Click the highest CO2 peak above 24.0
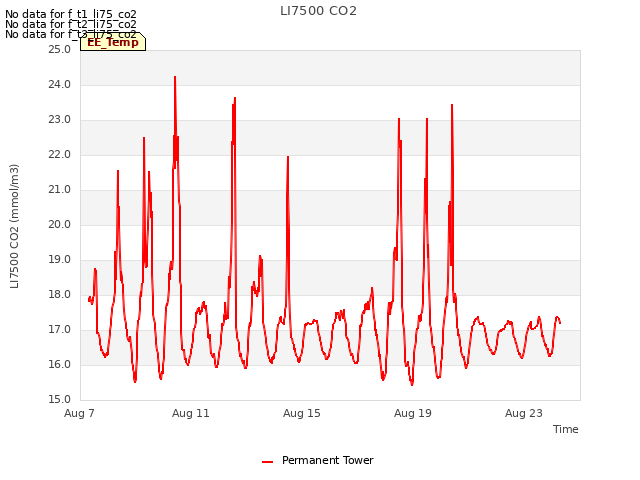The image size is (640, 480). coord(175,77)
